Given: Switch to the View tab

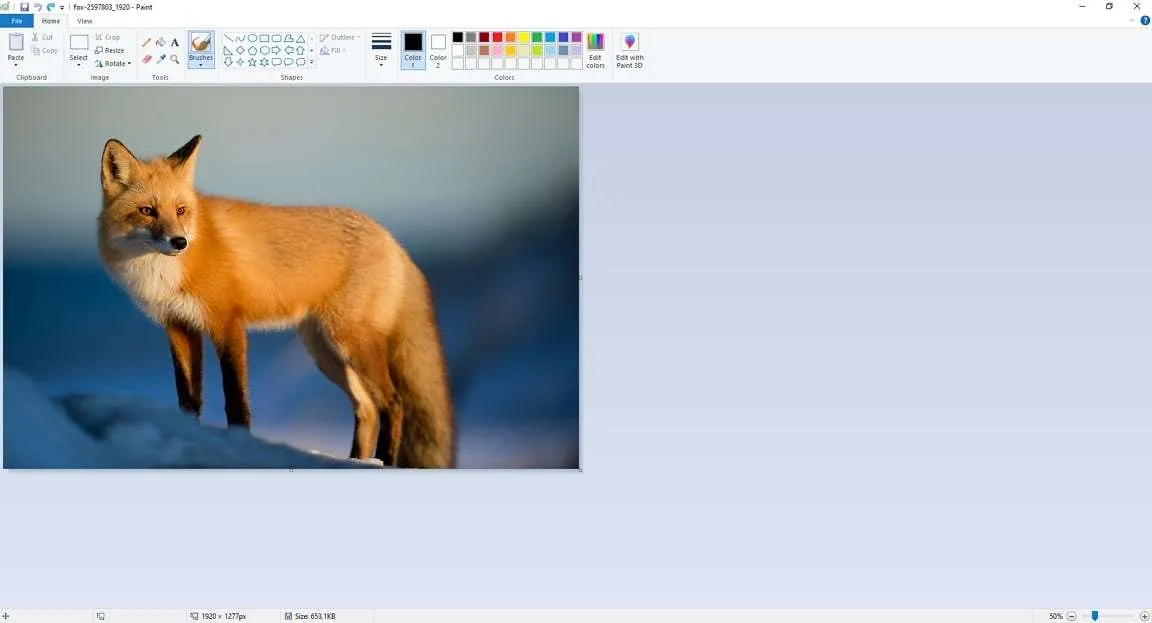Looking at the screenshot, I should (84, 21).
